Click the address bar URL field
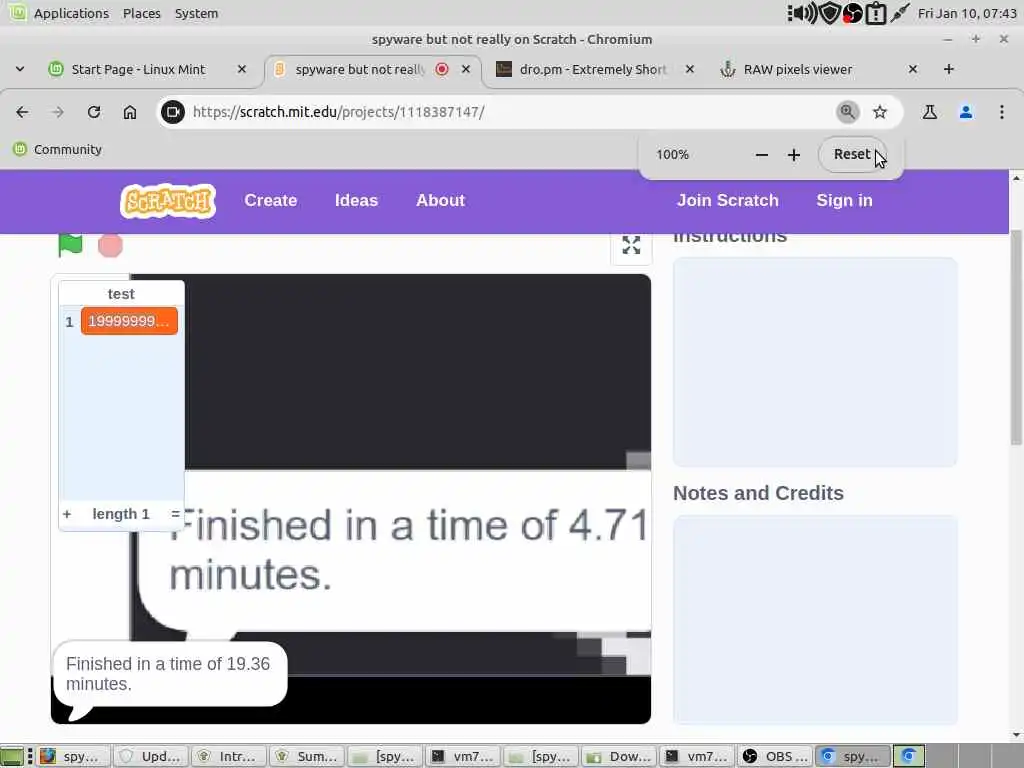This screenshot has width=1024, height=768. pos(509,112)
